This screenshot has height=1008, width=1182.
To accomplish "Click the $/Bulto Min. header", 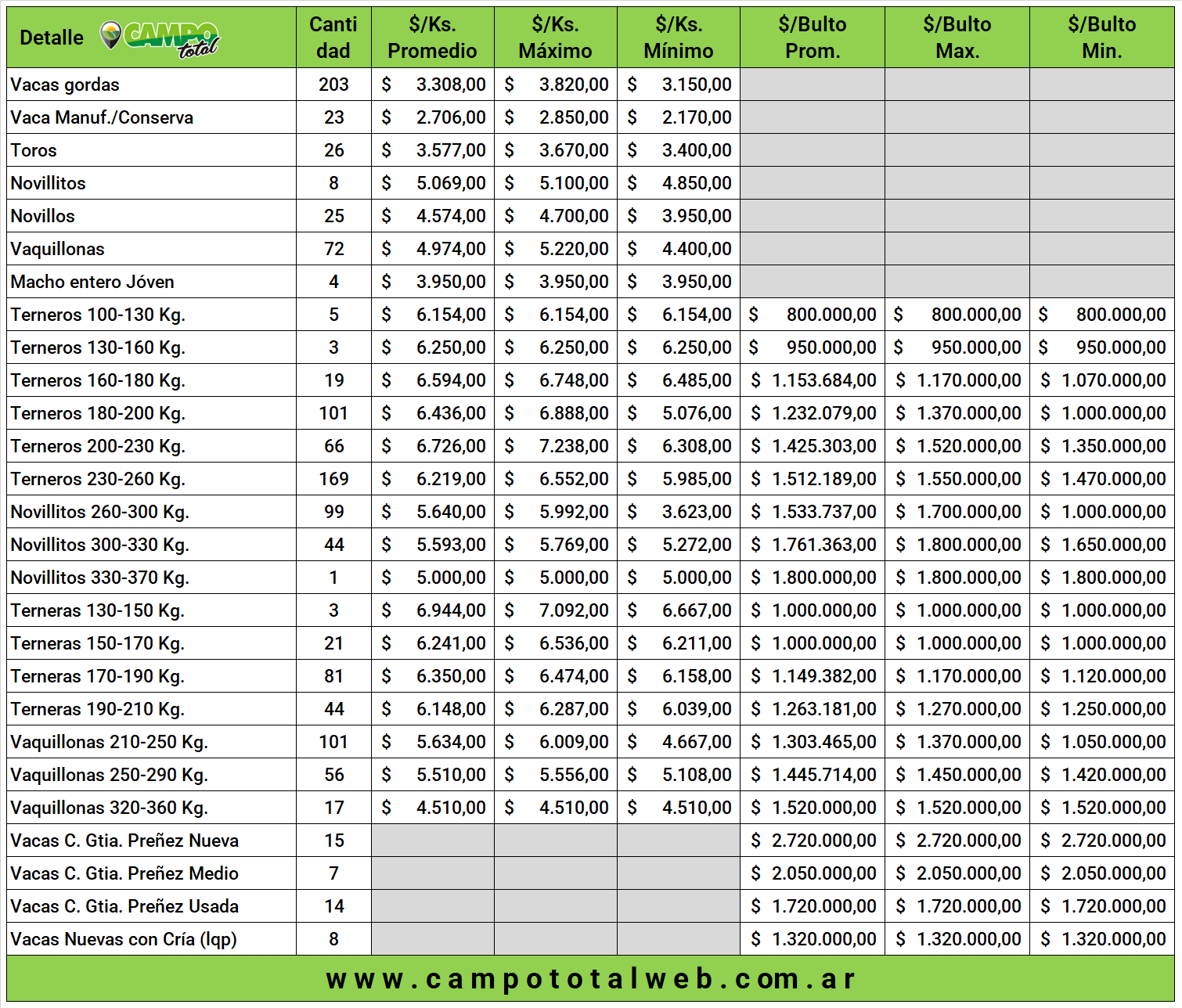I will pyautogui.click(x=1102, y=38).
